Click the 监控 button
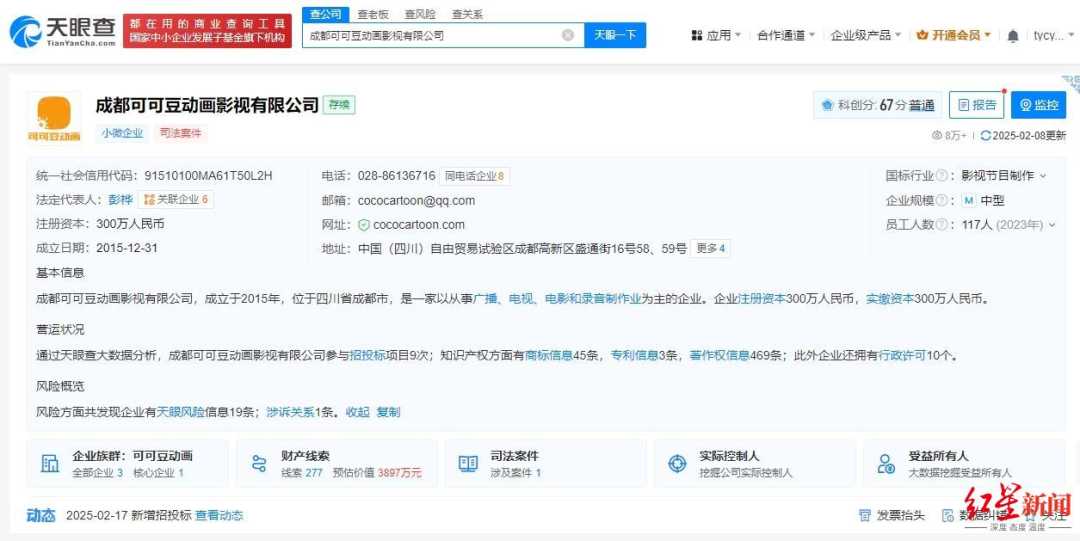The height and width of the screenshot is (541, 1080). click(x=1039, y=105)
